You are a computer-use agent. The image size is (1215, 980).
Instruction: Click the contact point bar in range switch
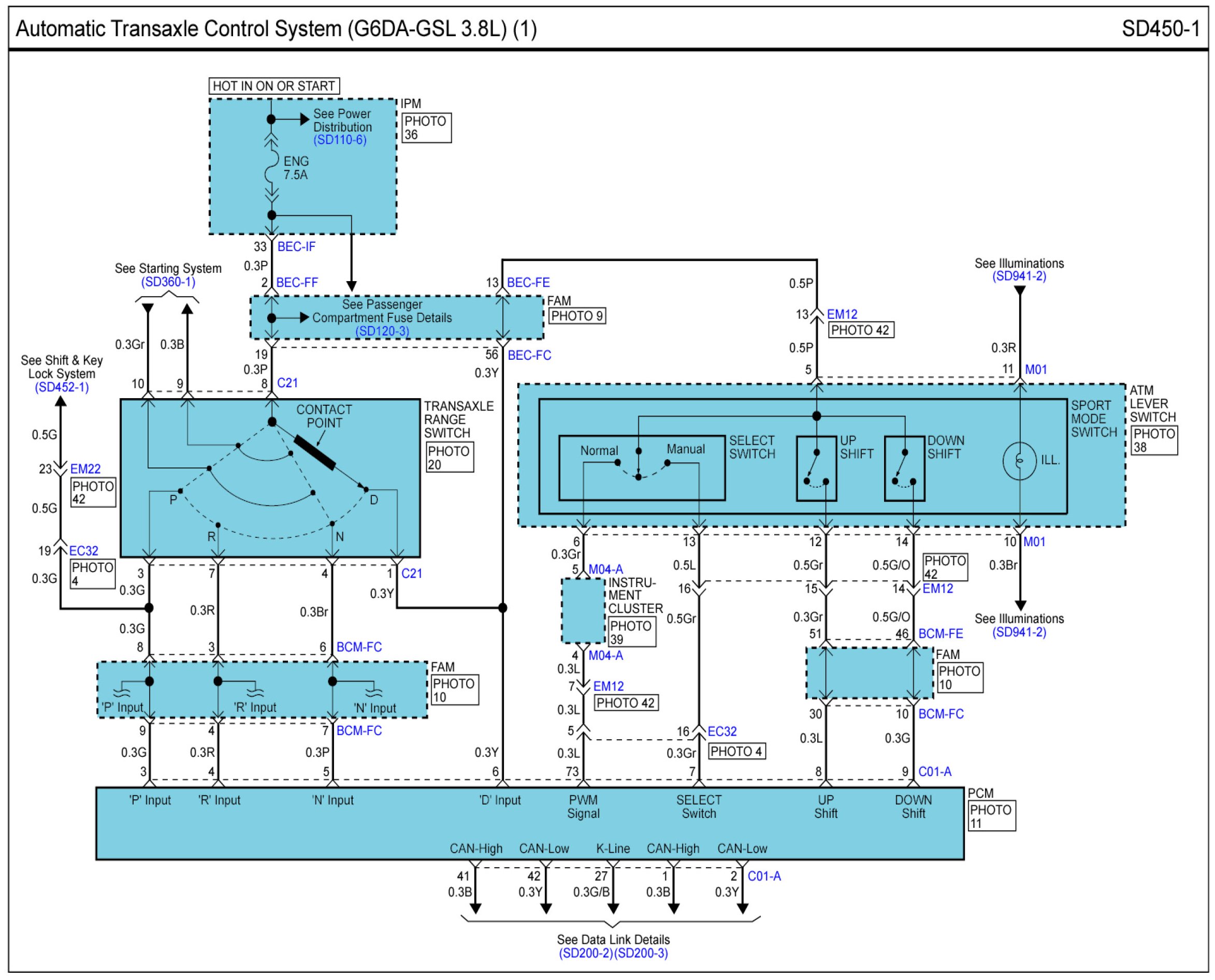pos(314,453)
